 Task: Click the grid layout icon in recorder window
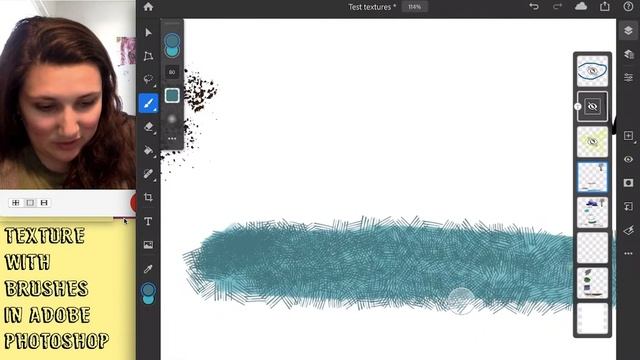tap(16, 202)
